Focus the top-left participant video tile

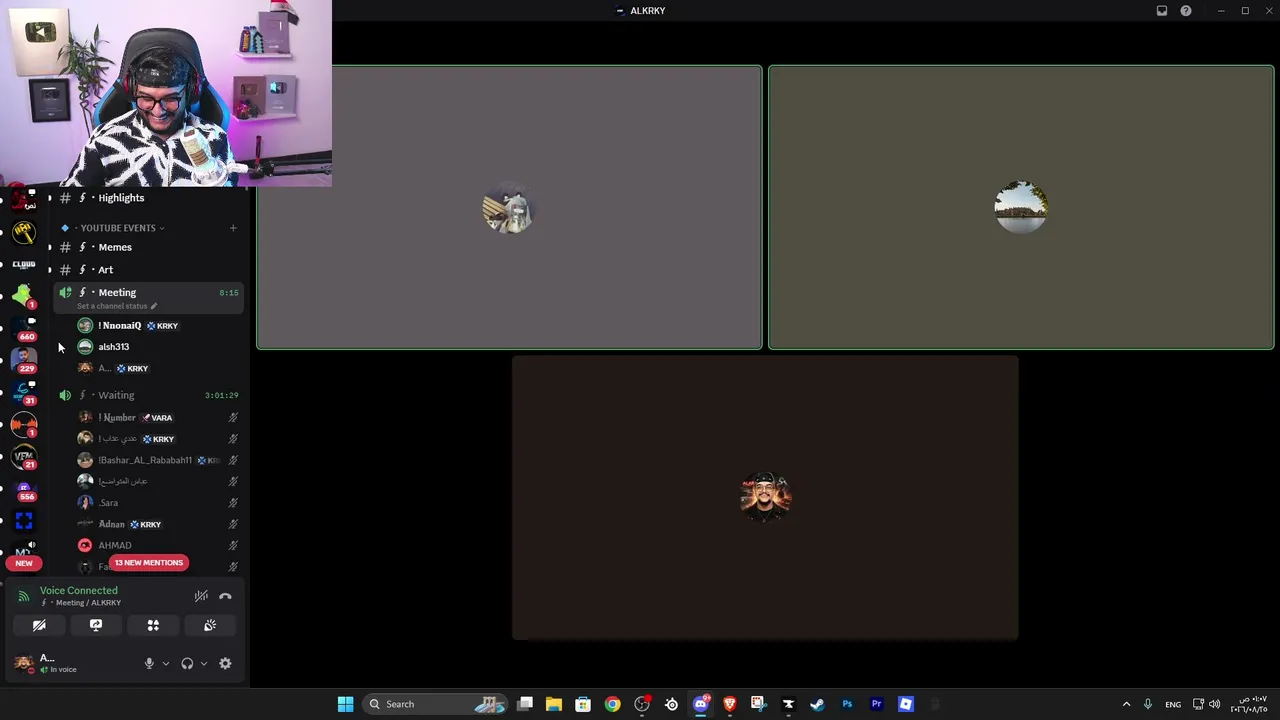[509, 208]
